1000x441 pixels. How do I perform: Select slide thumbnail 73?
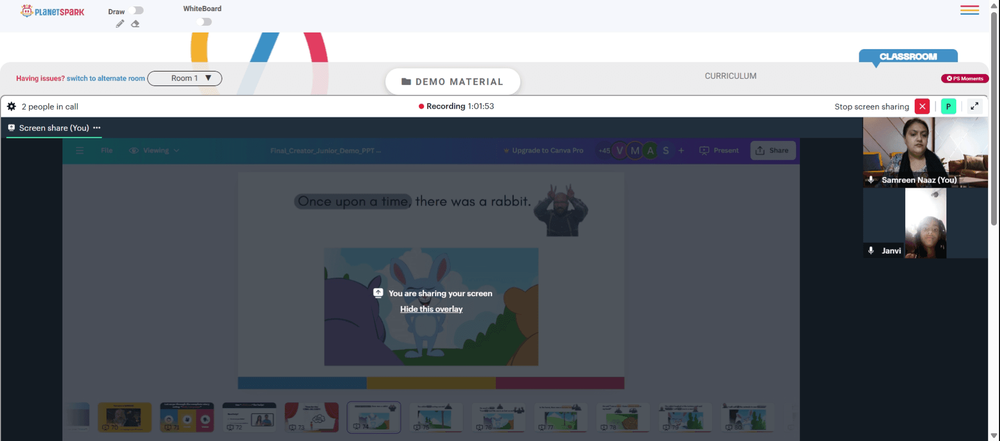[x=312, y=417]
